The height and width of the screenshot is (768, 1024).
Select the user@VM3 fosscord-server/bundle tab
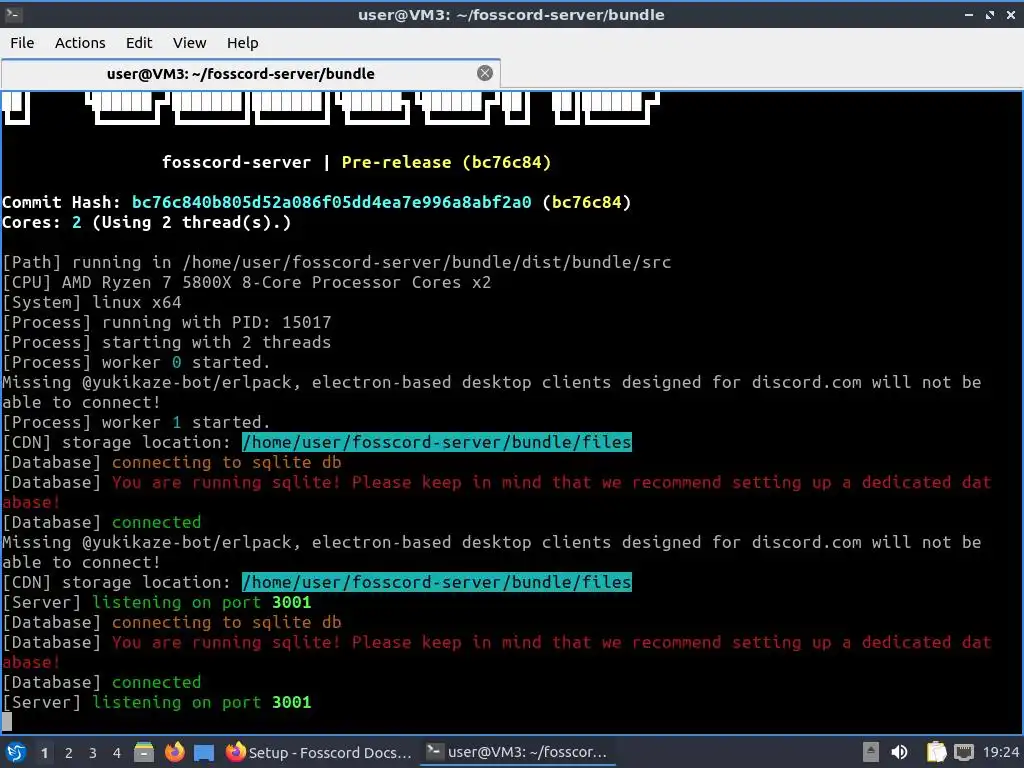click(x=251, y=73)
